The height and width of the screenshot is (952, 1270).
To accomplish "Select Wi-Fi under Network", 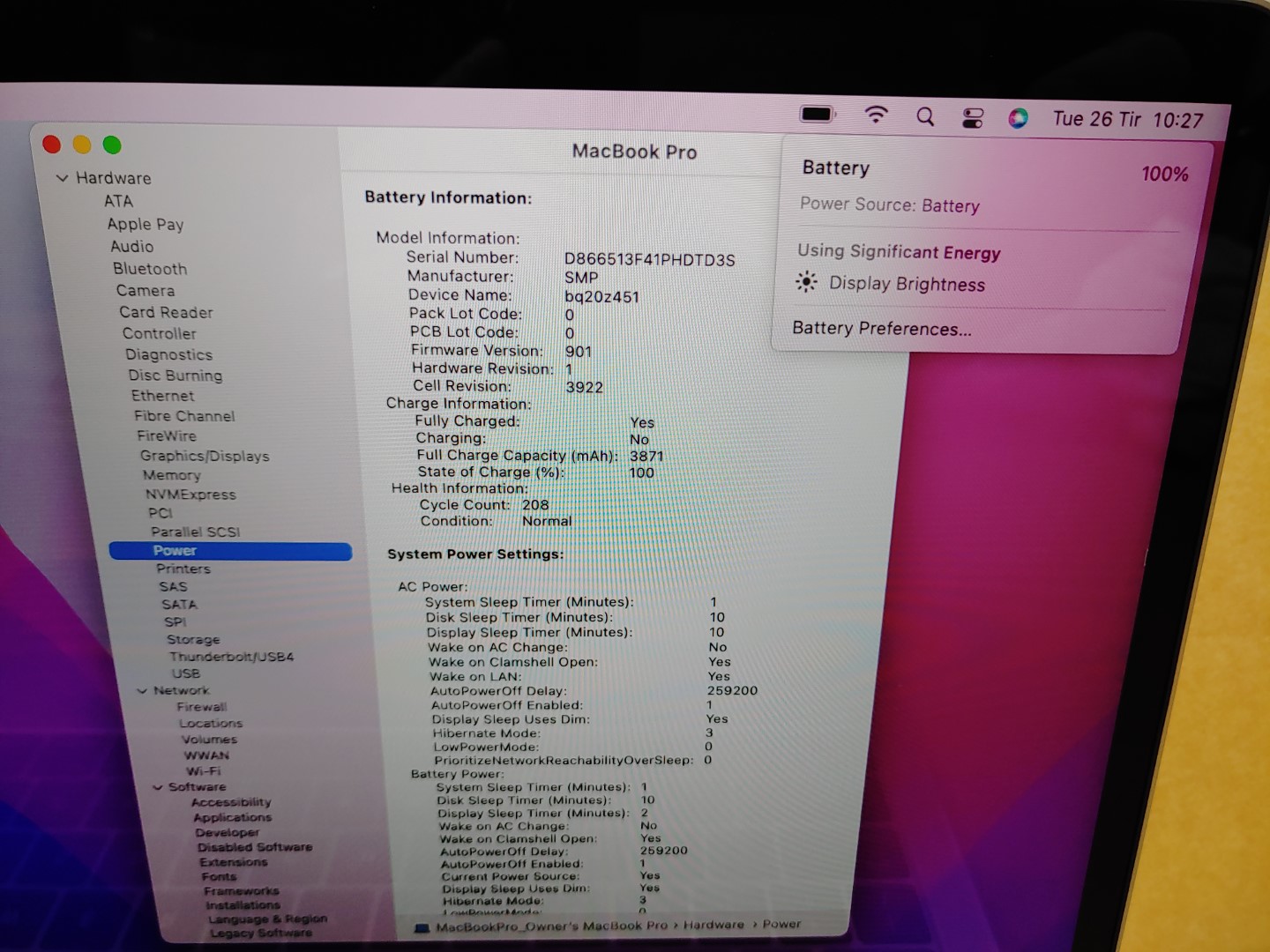I will coord(204,771).
